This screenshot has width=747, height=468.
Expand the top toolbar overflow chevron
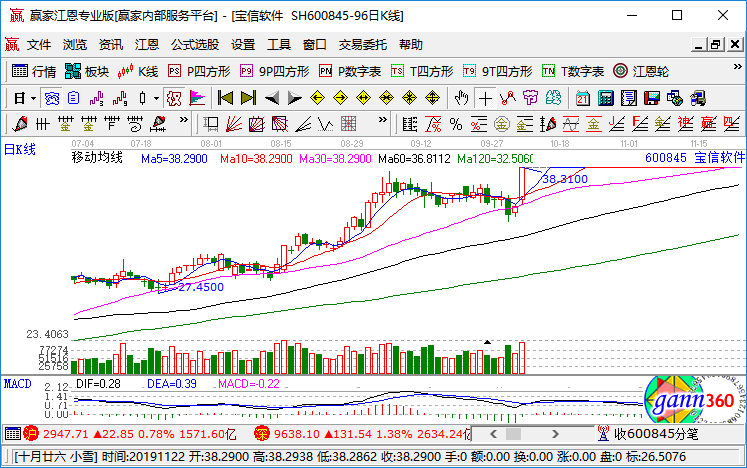point(737,67)
